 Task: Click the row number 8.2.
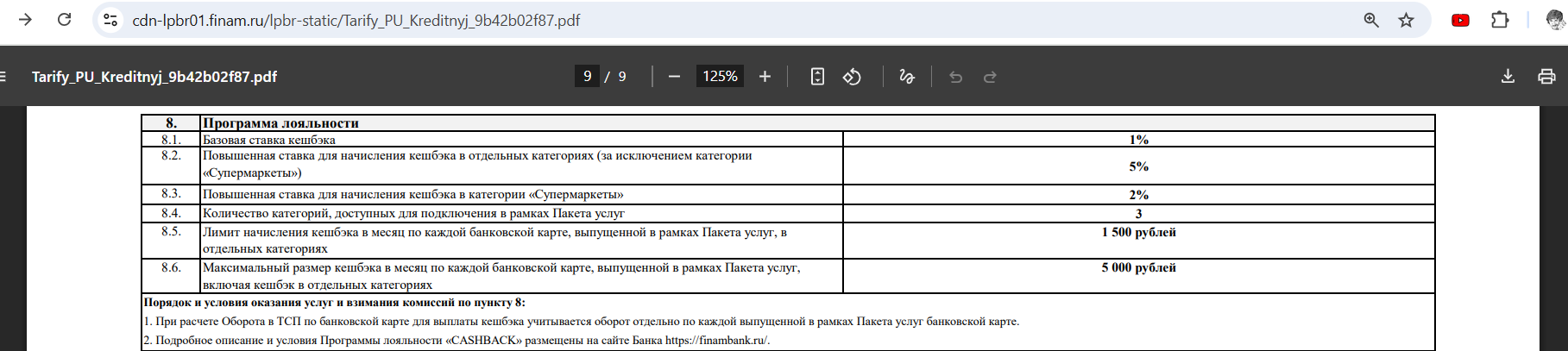[x=171, y=155]
